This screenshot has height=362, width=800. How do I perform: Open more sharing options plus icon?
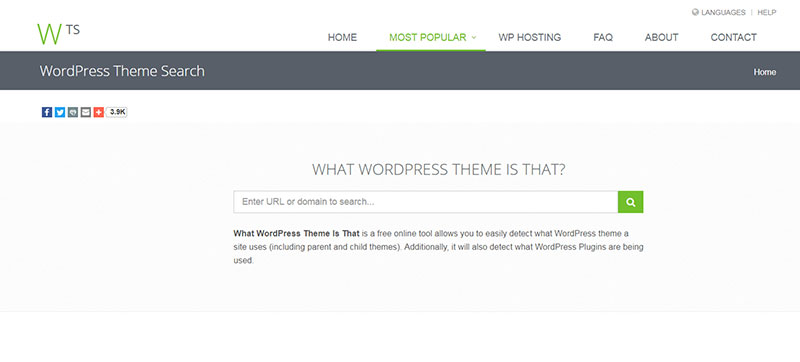pyautogui.click(x=98, y=112)
